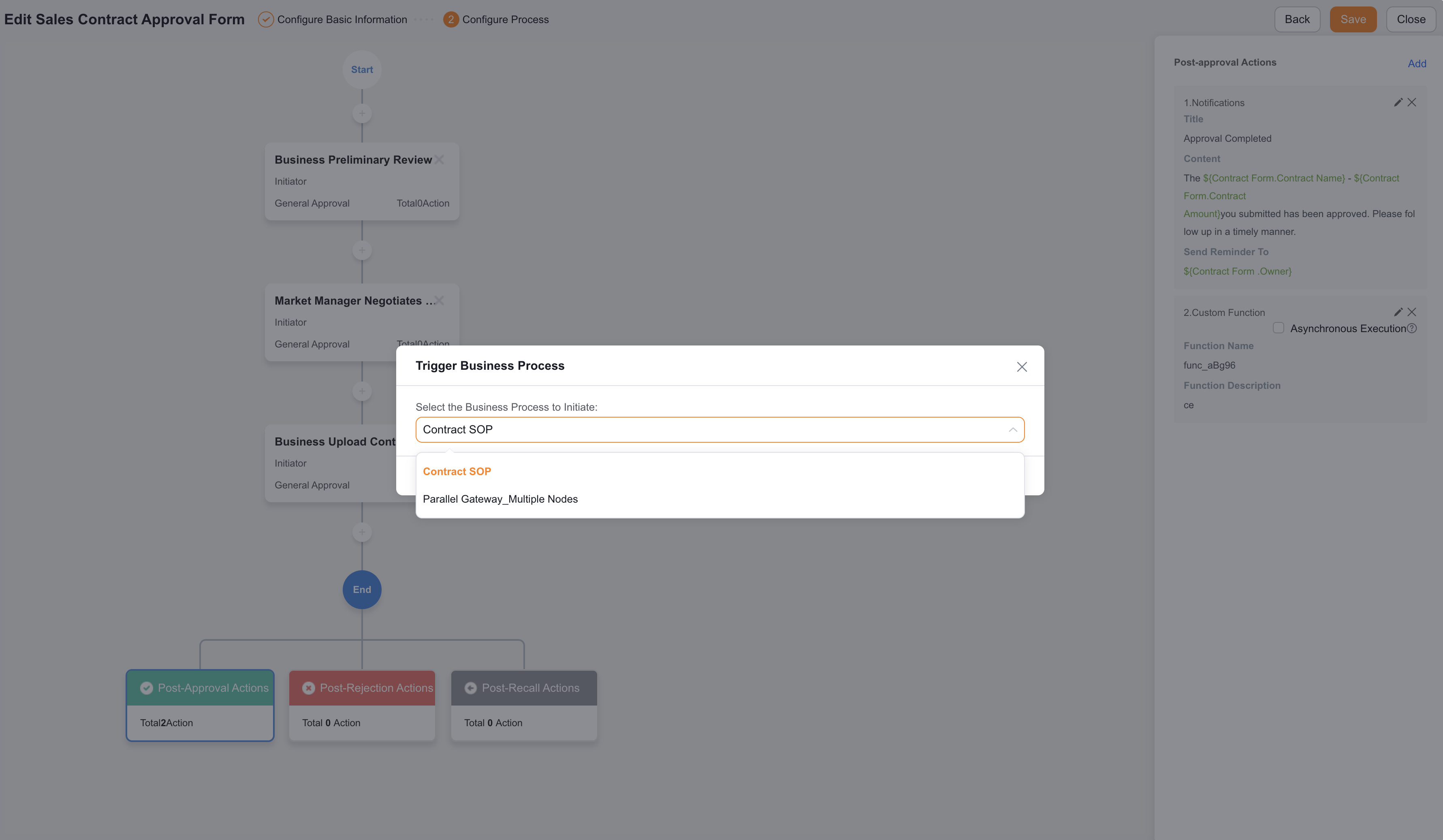Add node below Business Preliminary Review
This screenshot has width=1443, height=840.
(362, 250)
